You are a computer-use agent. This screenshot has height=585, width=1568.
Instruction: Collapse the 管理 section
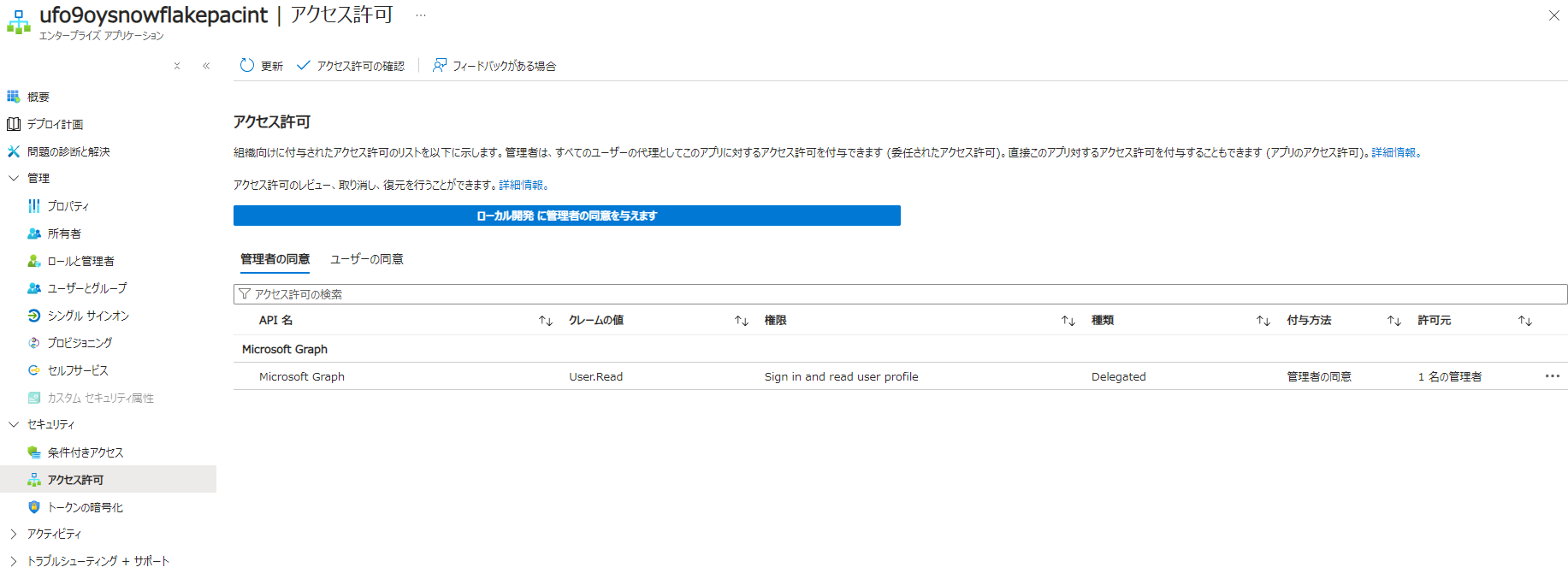pyautogui.click(x=14, y=178)
